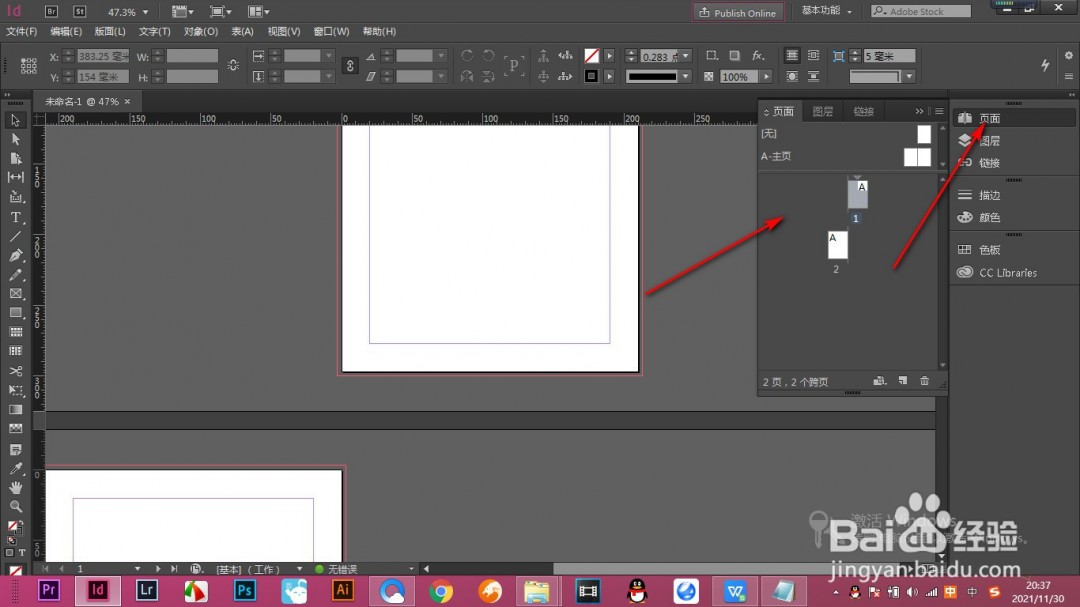Select page 2 thumbnail in Pages panel
Image resolution: width=1080 pixels, height=607 pixels.
[837, 245]
